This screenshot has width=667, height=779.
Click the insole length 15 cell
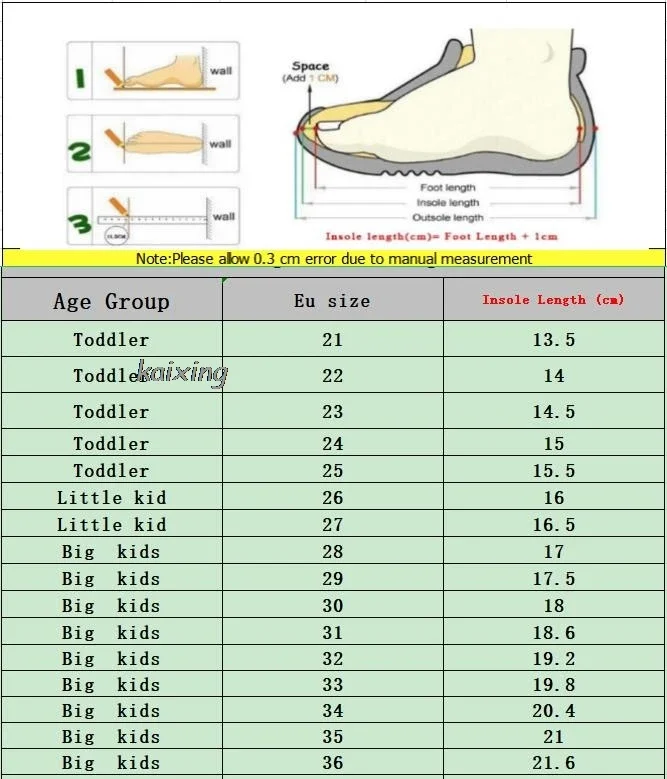coord(554,442)
